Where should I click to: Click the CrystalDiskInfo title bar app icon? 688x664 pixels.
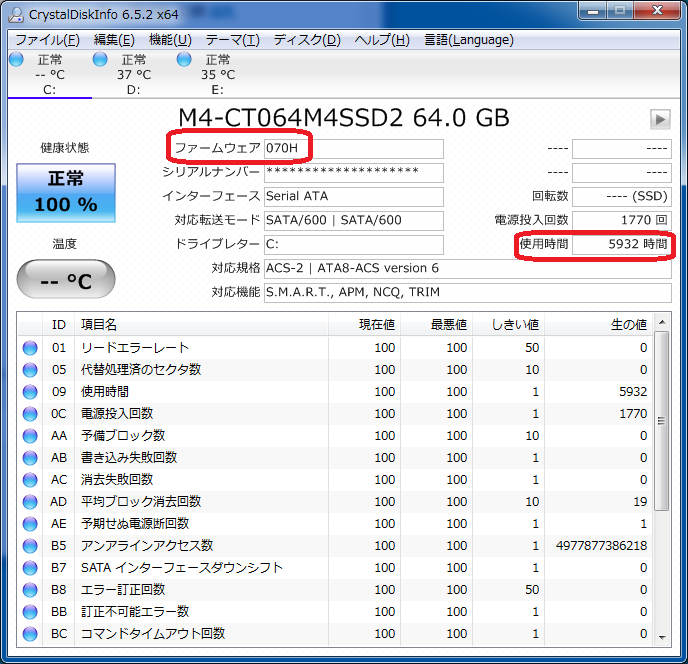tap(16, 12)
